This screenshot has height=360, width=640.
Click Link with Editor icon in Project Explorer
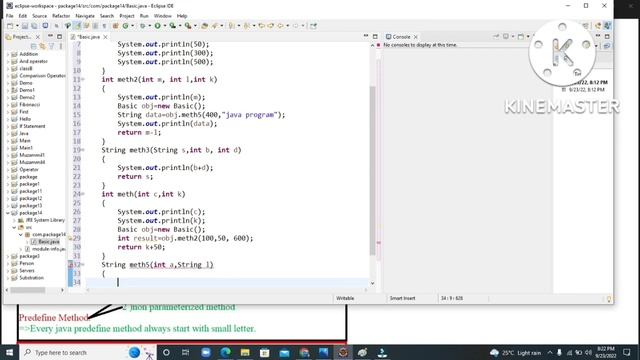42,46
